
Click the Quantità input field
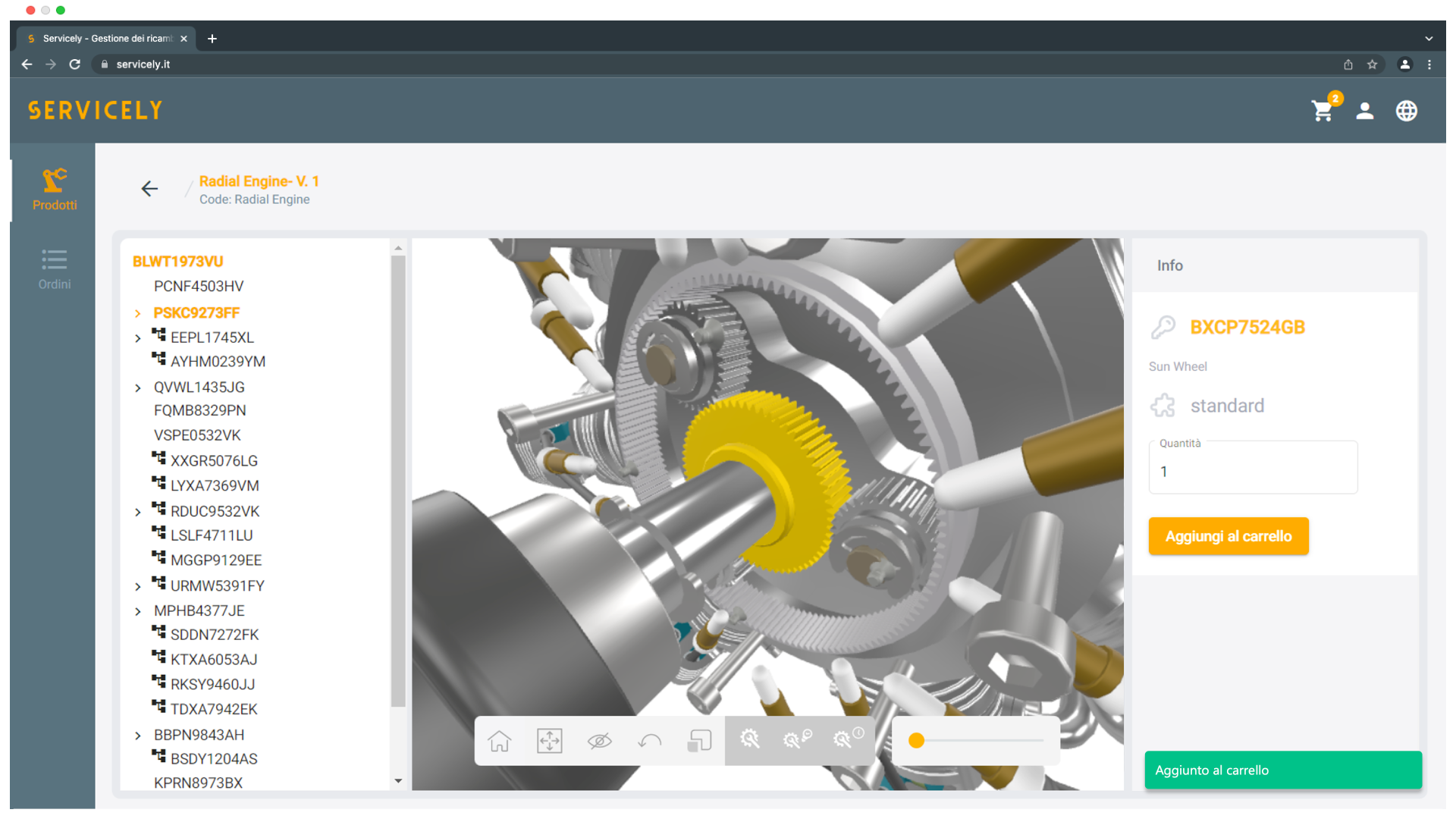(x=1253, y=472)
